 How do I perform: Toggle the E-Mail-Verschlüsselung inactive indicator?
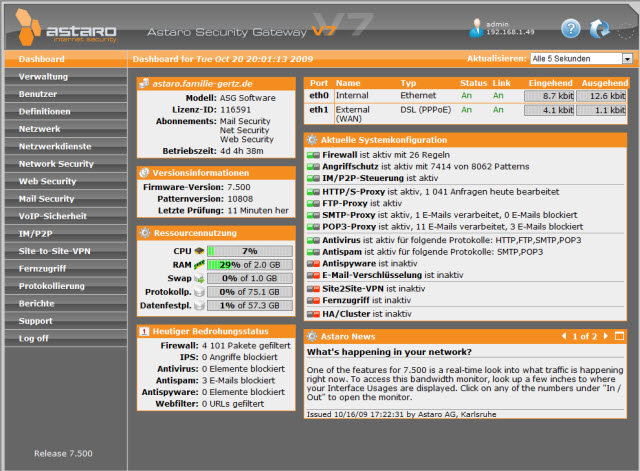tap(313, 275)
